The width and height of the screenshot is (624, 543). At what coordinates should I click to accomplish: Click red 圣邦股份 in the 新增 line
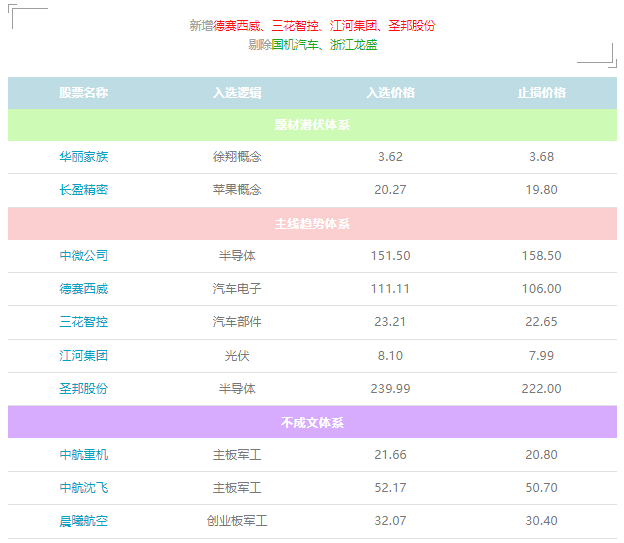click(412, 26)
